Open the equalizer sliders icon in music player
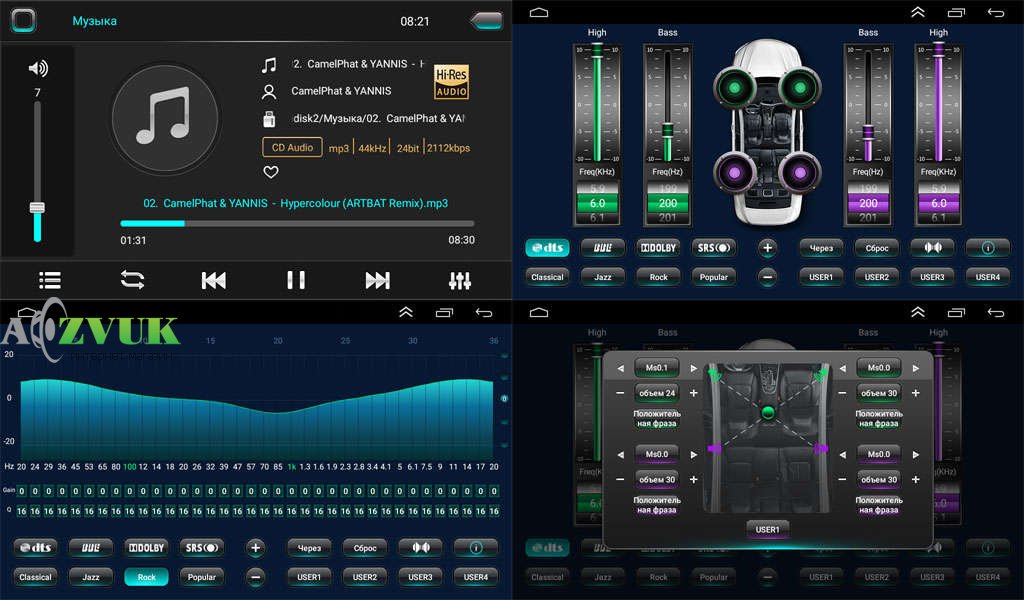Viewport: 1024px width, 600px height. (460, 281)
